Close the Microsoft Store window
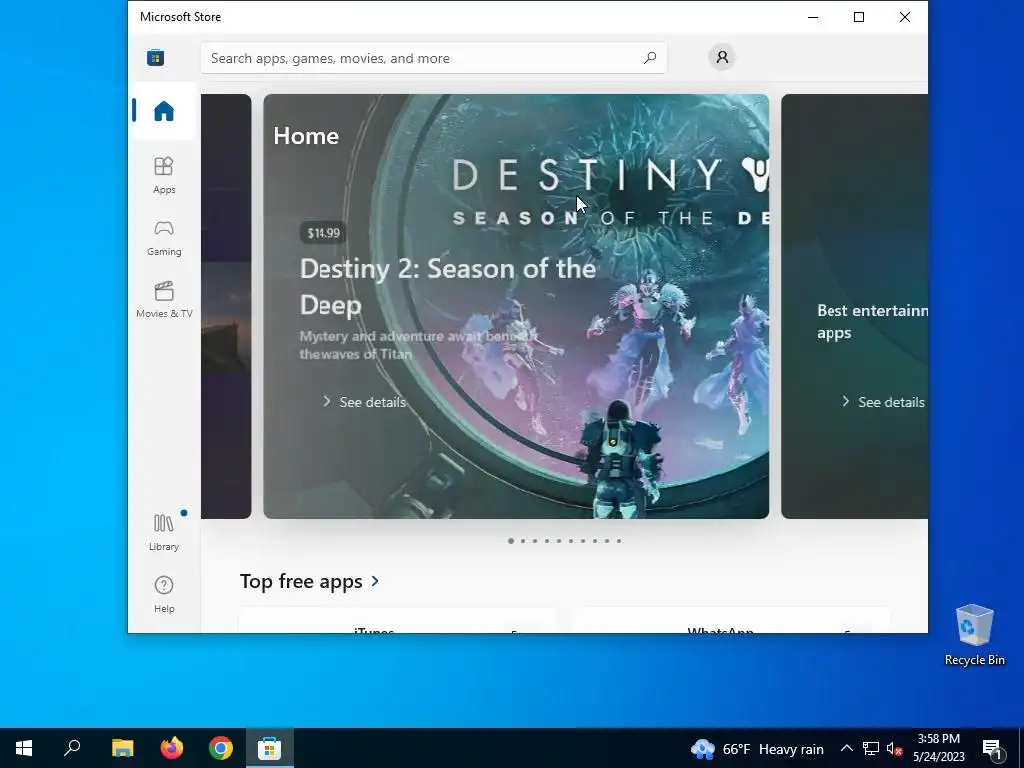 pyautogui.click(x=904, y=17)
